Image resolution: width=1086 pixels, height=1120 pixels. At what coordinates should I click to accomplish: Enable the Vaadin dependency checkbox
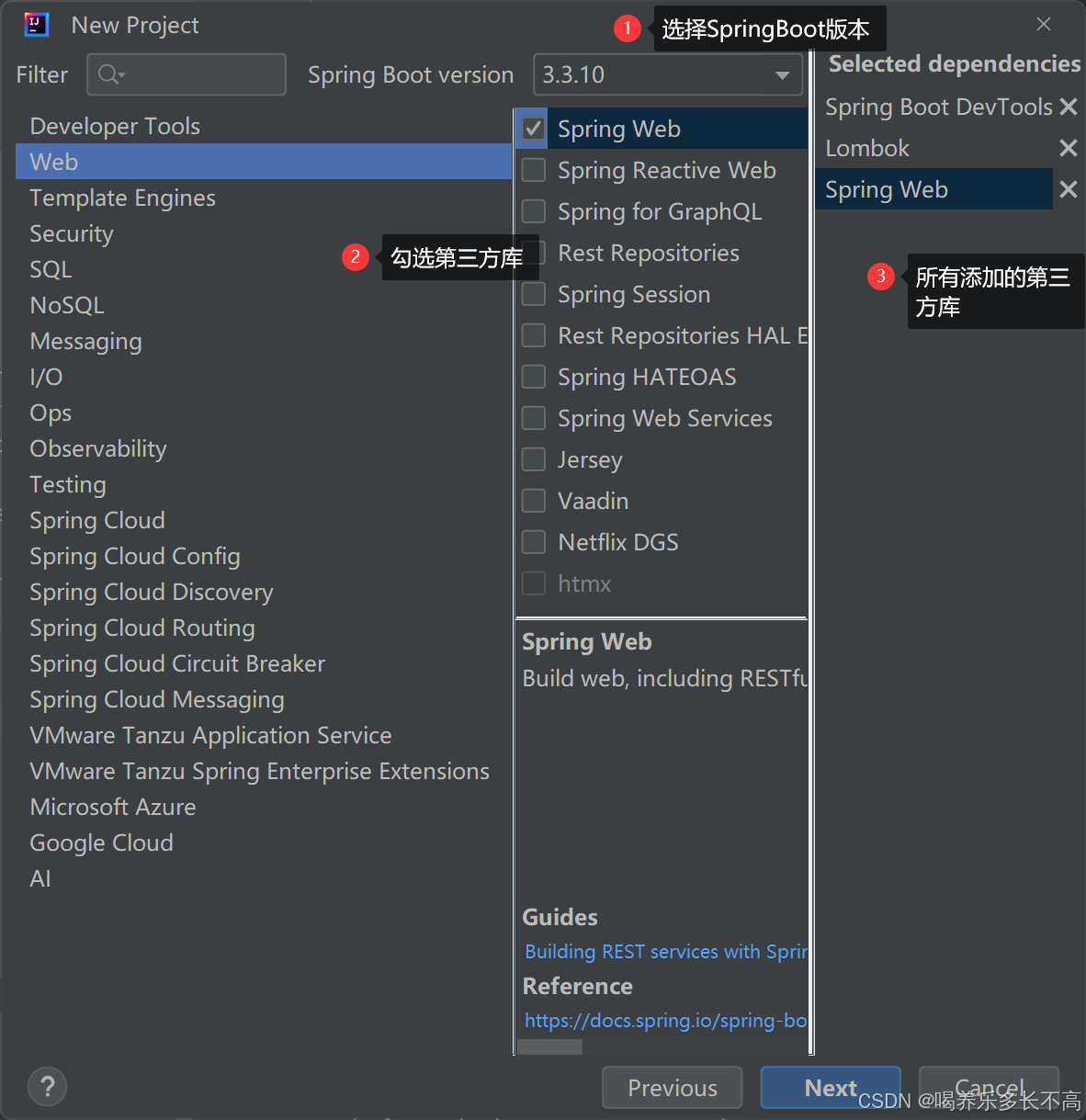[x=534, y=501]
